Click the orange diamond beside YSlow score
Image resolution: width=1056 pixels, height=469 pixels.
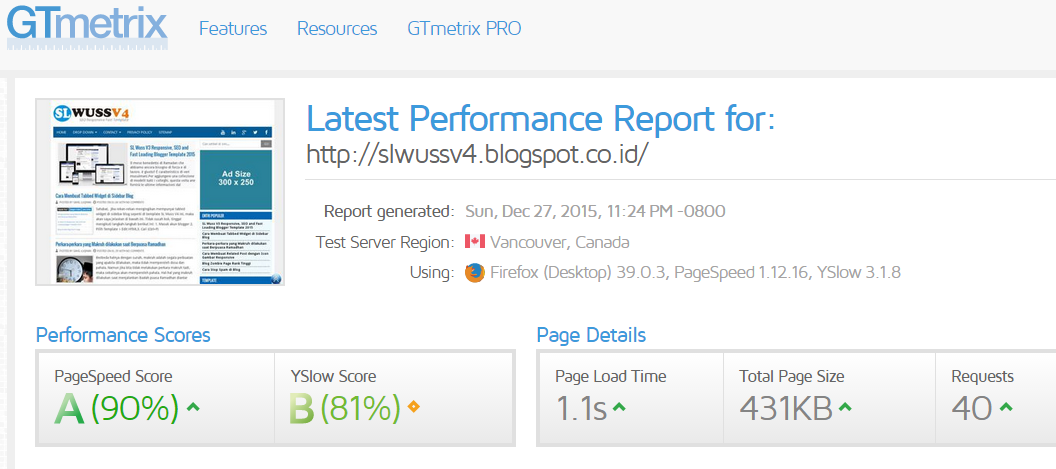[414, 407]
